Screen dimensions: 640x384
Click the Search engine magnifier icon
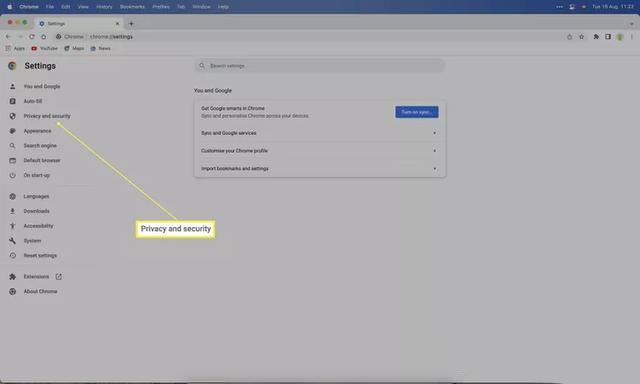click(x=13, y=146)
